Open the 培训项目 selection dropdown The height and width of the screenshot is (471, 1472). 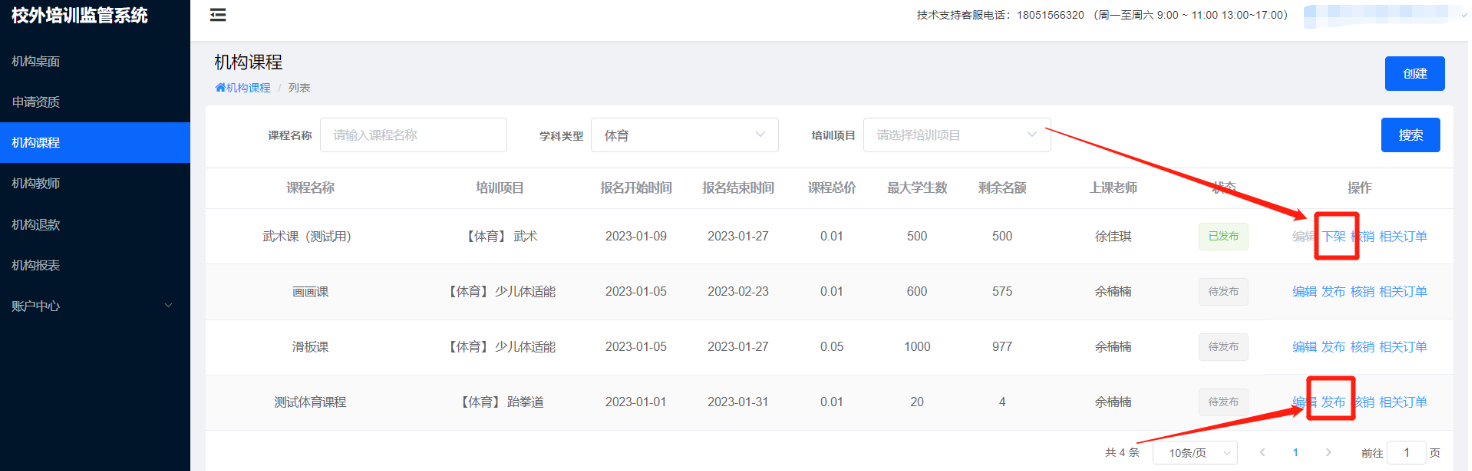click(x=956, y=135)
